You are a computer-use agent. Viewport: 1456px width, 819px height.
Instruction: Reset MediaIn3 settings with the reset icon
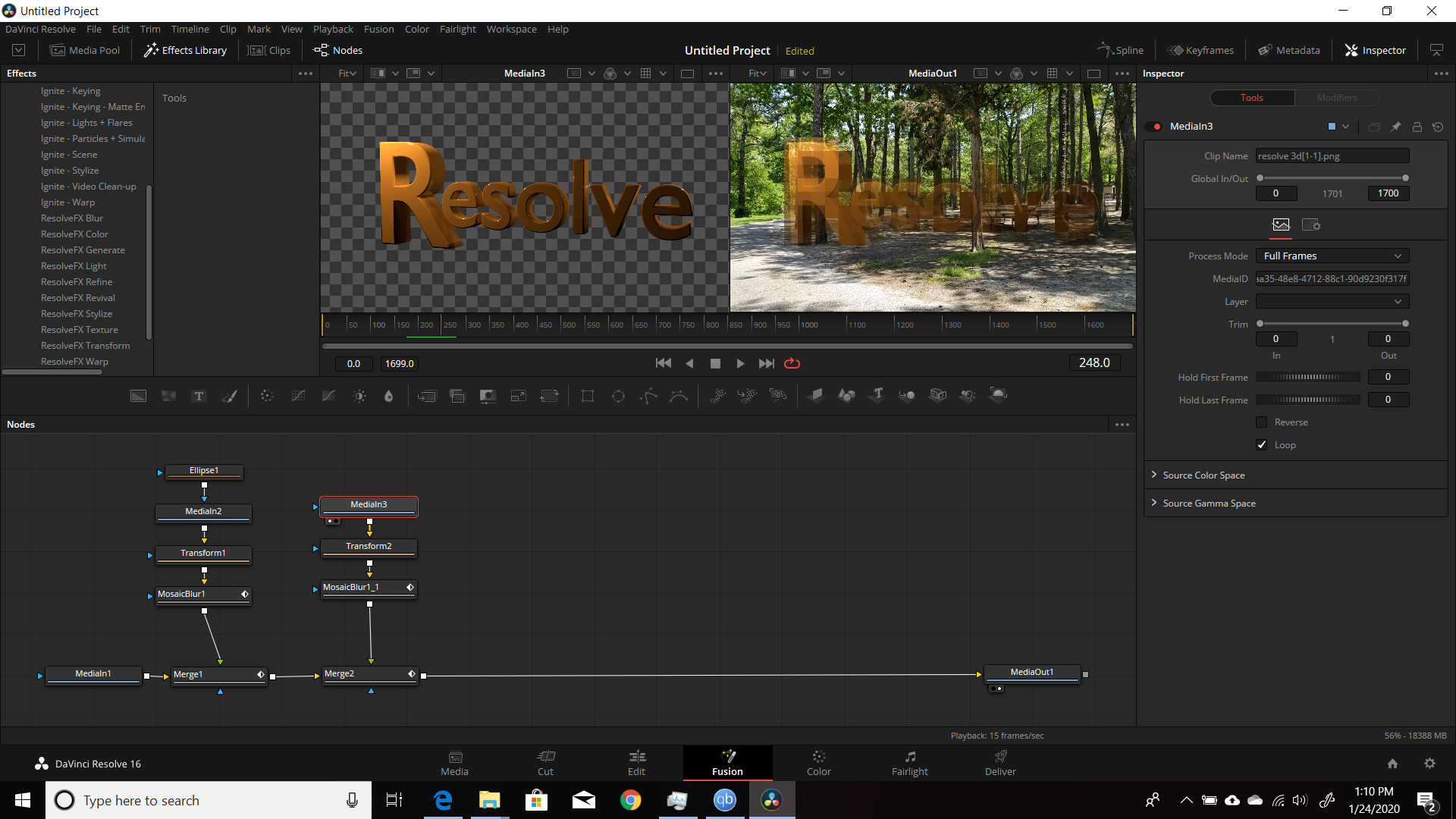[x=1438, y=127]
